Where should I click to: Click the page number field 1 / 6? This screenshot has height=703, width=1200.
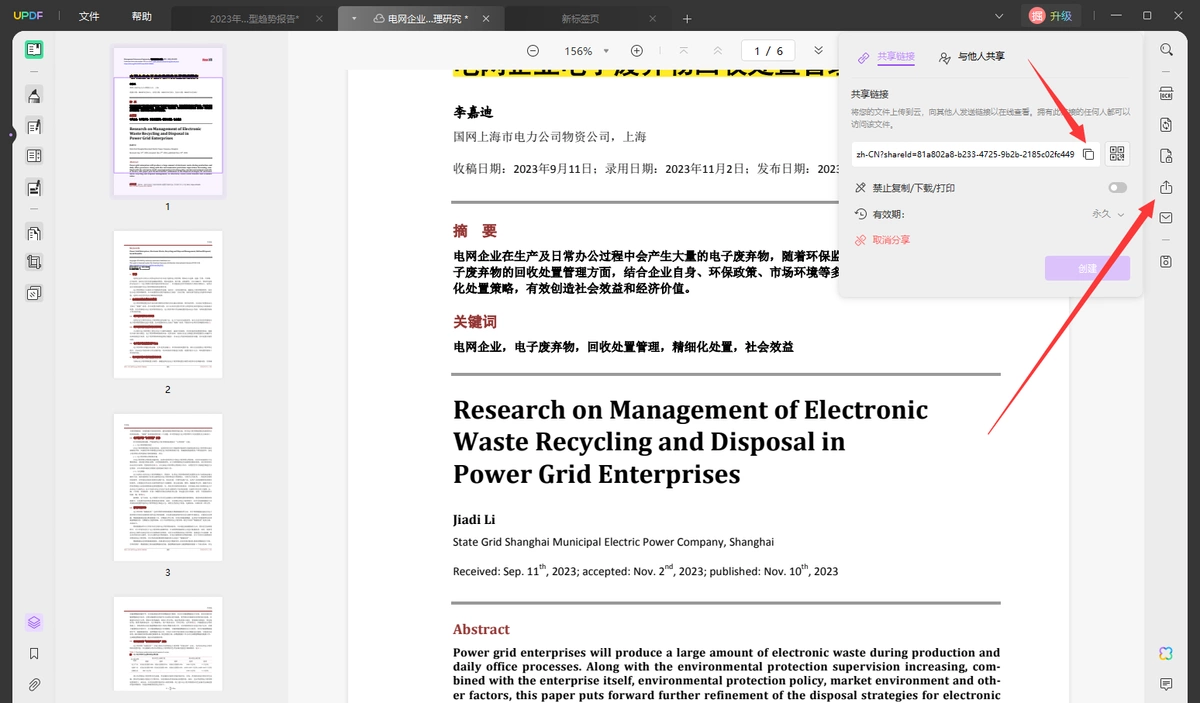(768, 51)
